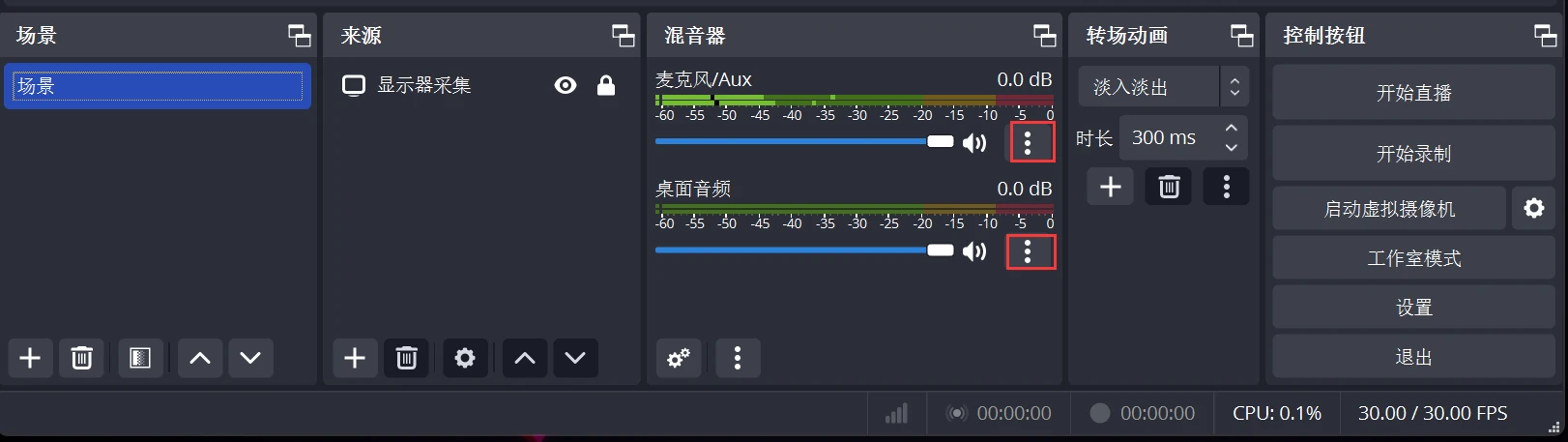Open 桌面音频 three-dot options menu
Screen dimensions: 1568x442
[1028, 251]
